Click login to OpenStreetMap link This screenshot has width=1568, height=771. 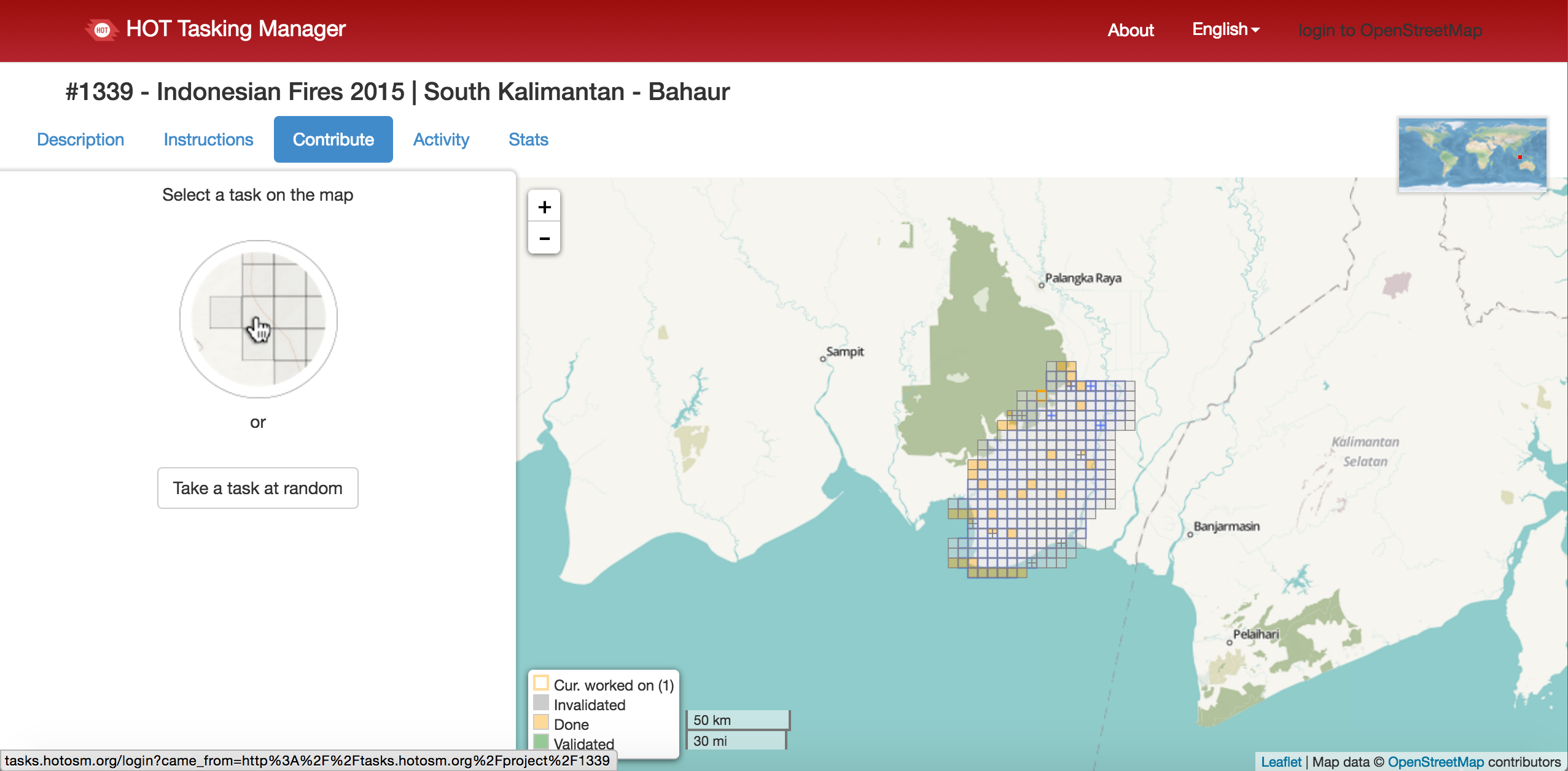coord(1390,30)
